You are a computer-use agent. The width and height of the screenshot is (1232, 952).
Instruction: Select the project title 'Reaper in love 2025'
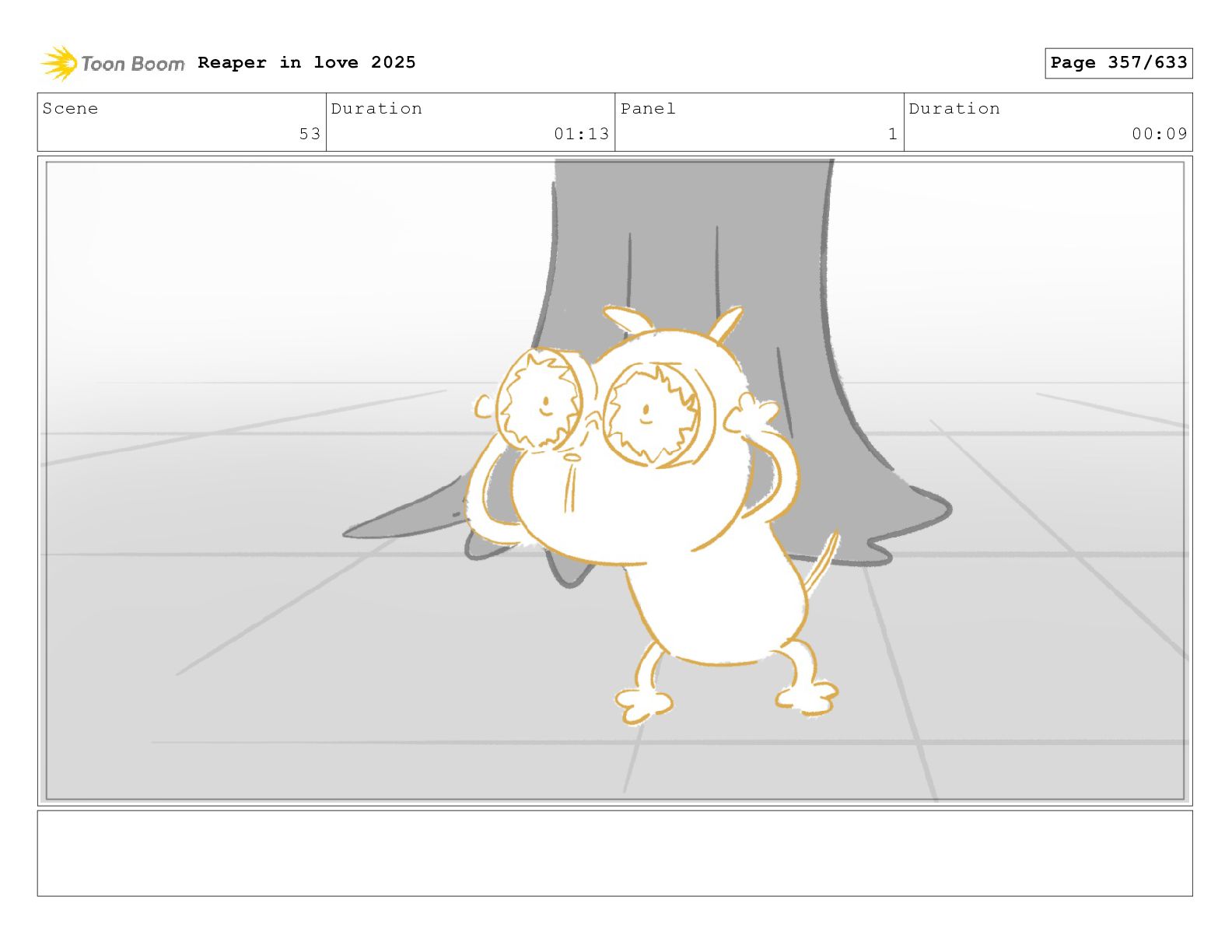pos(306,62)
